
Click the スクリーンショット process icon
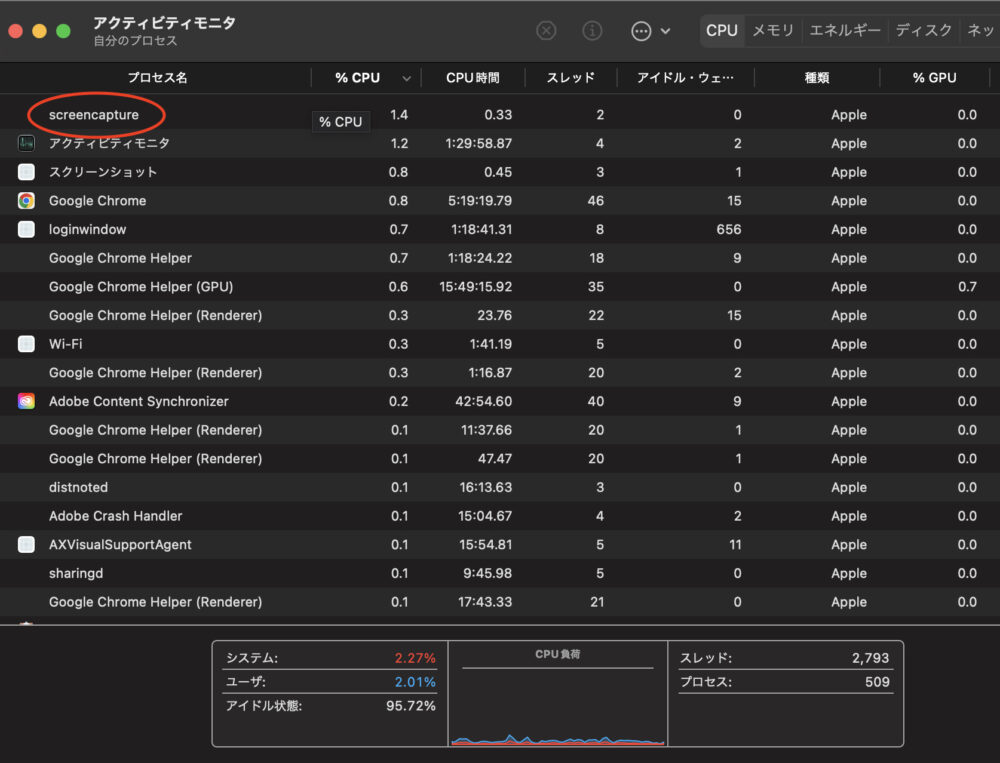[26, 172]
